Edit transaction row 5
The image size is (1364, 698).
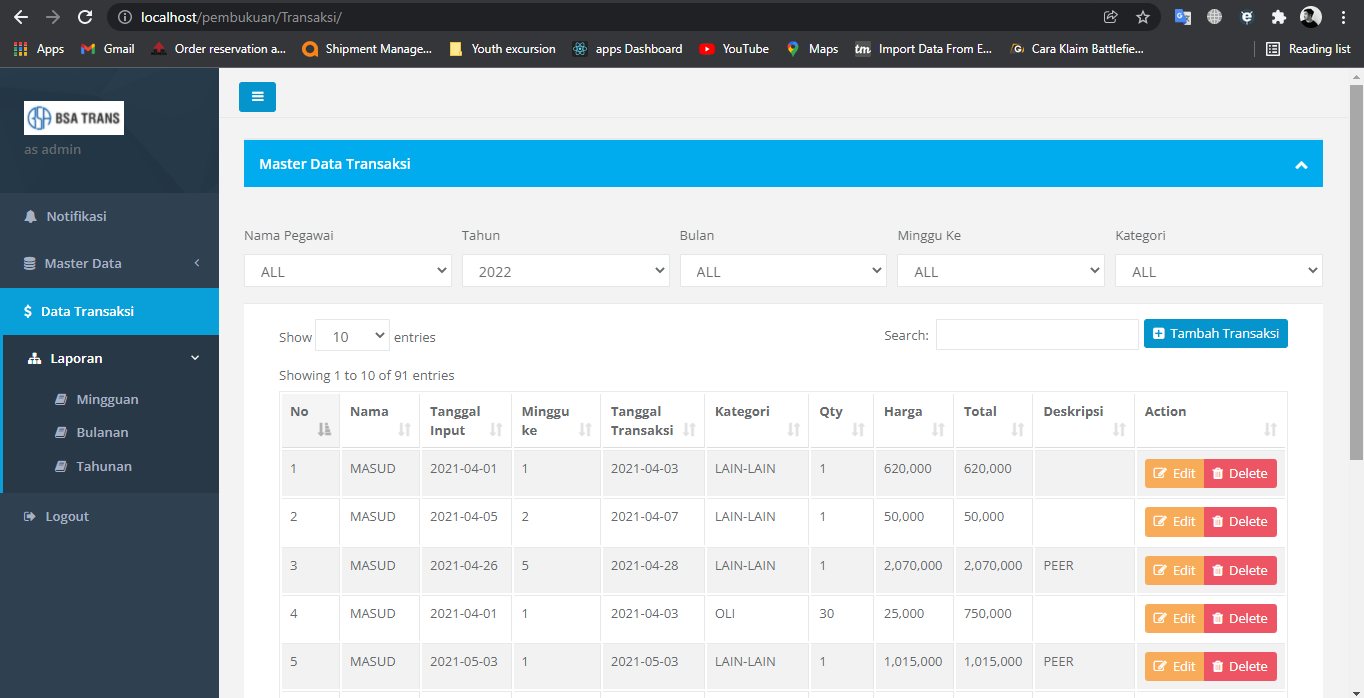(1174, 666)
